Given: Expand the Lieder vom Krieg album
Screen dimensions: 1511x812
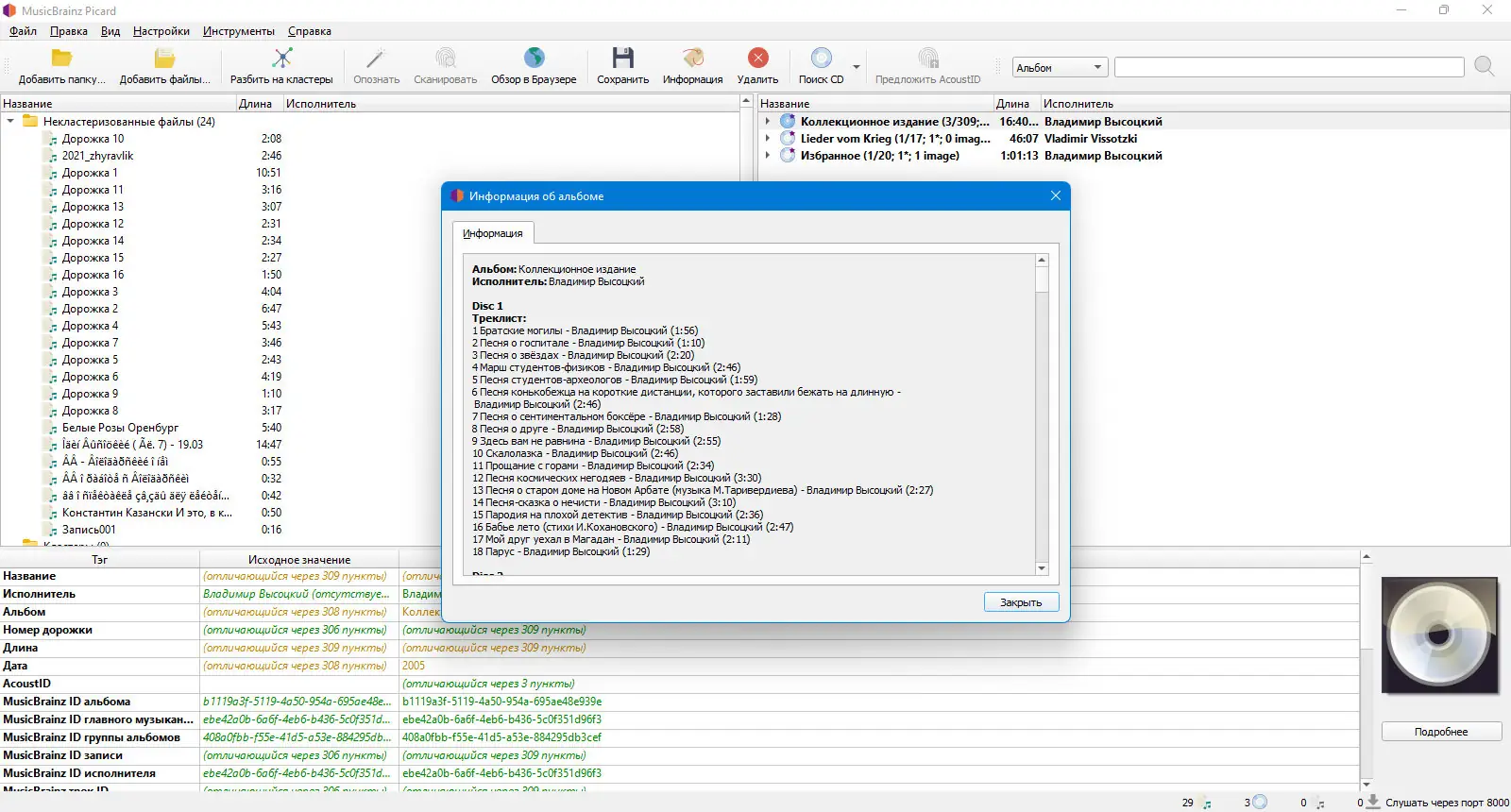Looking at the screenshot, I should pos(768,138).
